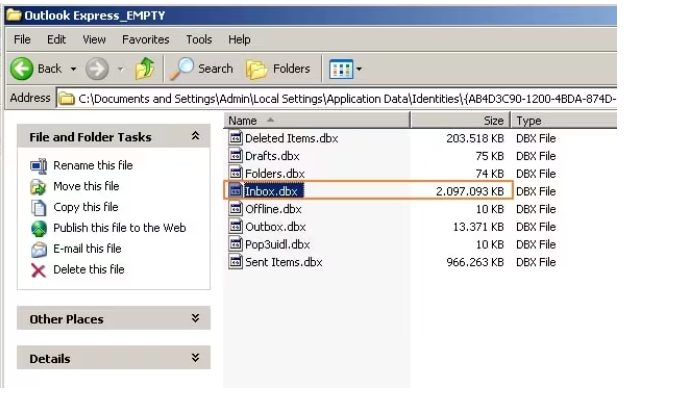
Task: Click the 13.371 KB size value
Action: coord(478,227)
